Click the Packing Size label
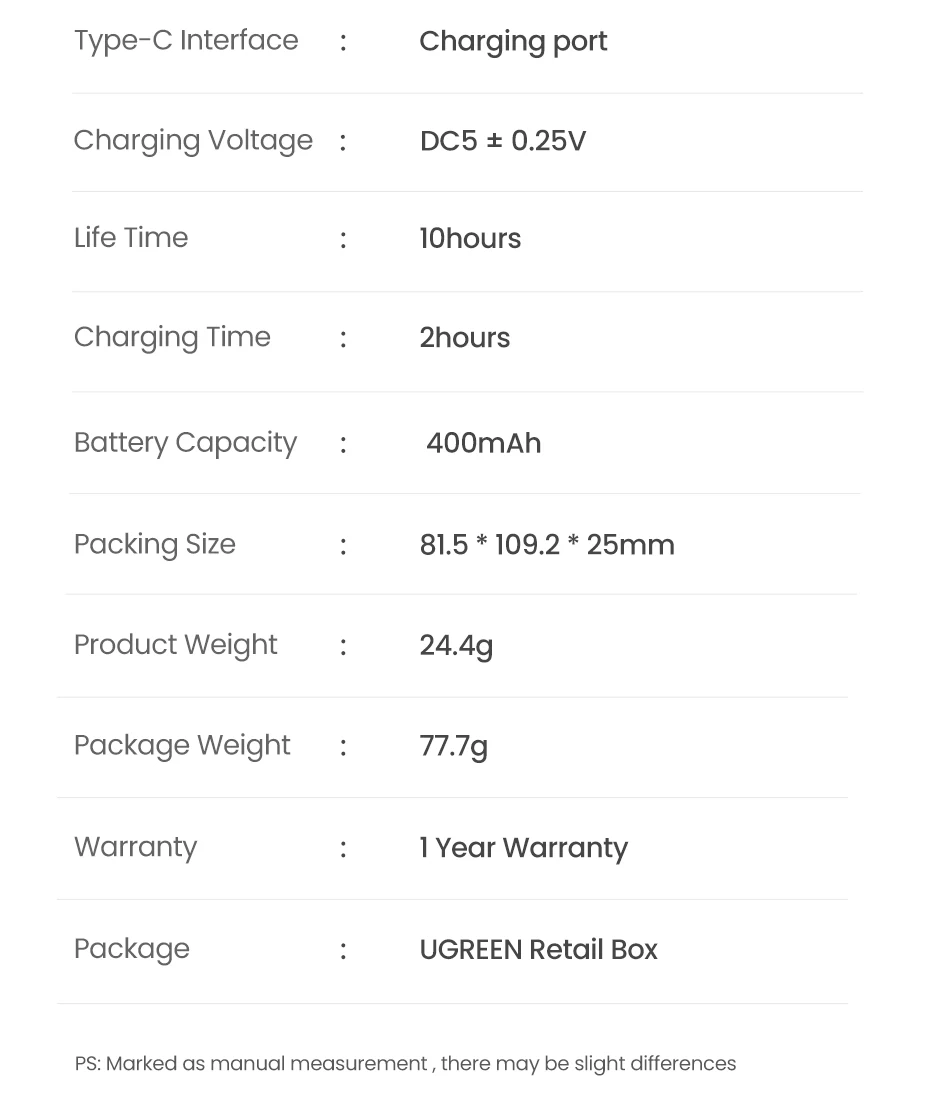Image resolution: width=930 pixels, height=1106 pixels. pyautogui.click(x=155, y=544)
